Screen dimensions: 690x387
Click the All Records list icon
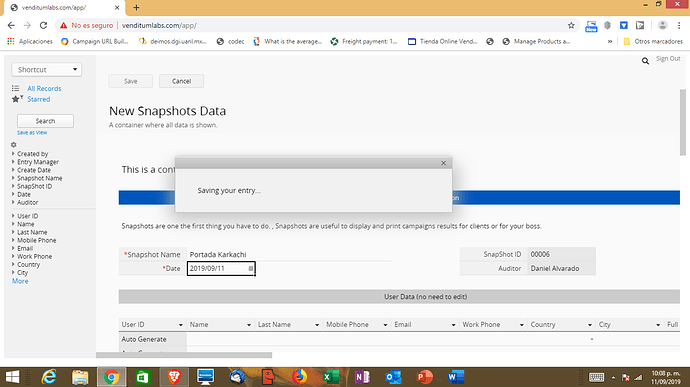click(x=15, y=88)
